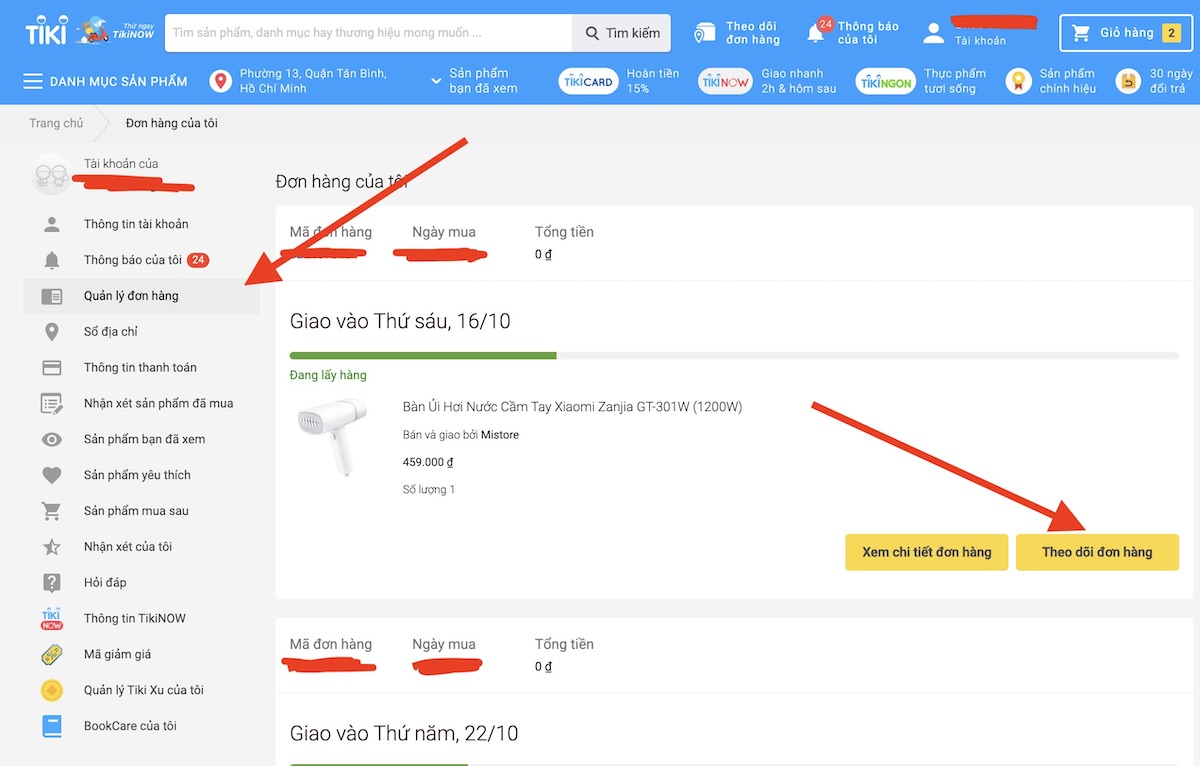Open the Tài khoản account icon
This screenshot has height=766, width=1200.
point(933,33)
